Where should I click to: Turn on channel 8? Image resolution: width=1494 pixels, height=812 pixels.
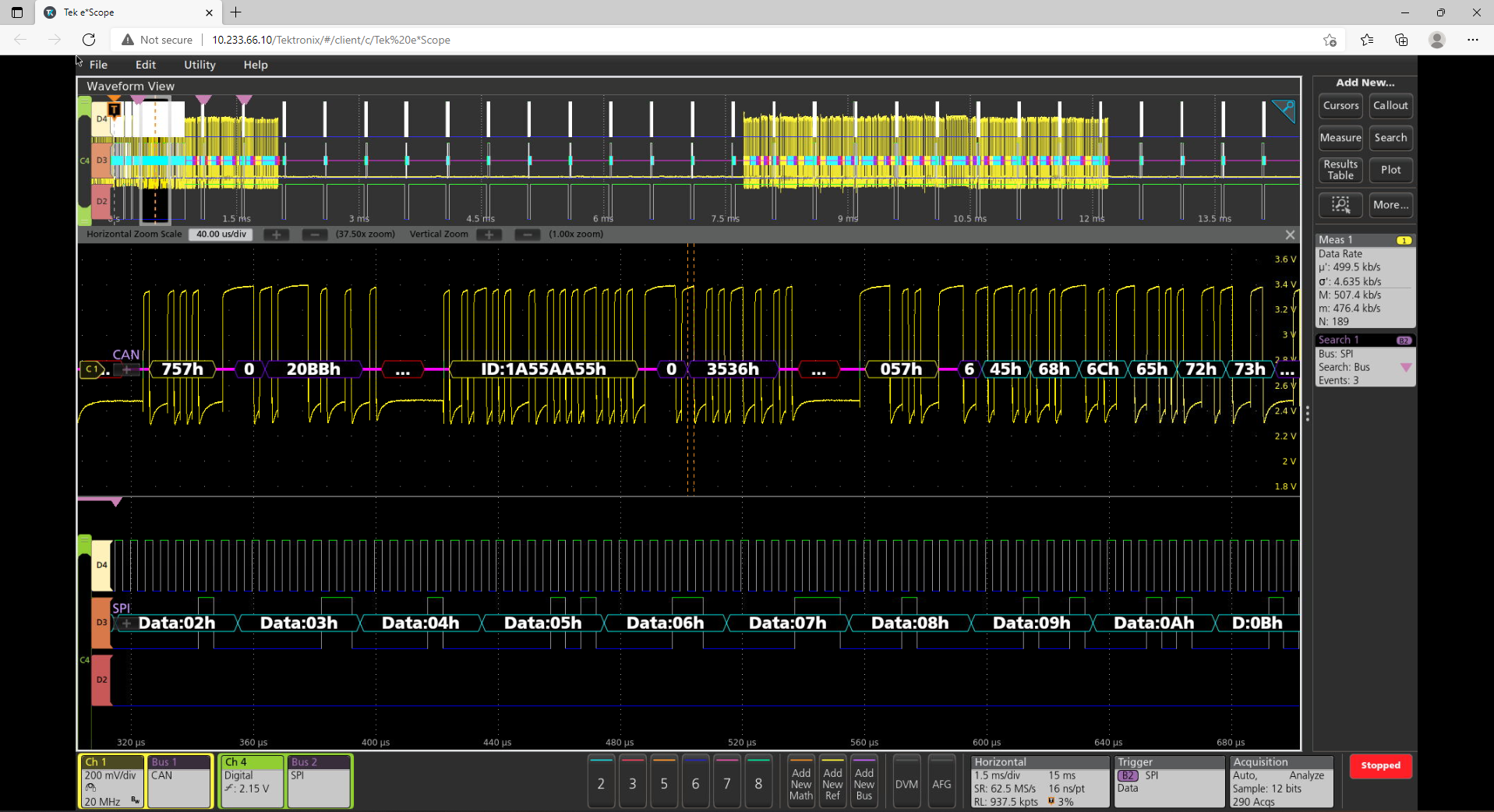758,782
